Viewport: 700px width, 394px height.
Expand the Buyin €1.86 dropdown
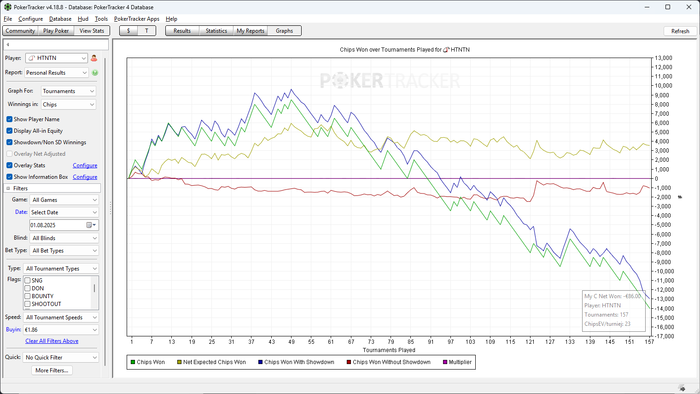coord(61,330)
